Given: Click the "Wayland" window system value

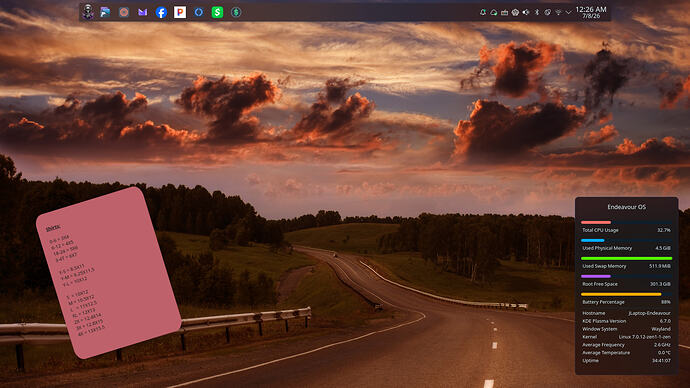Looking at the screenshot, I should tap(661, 329).
